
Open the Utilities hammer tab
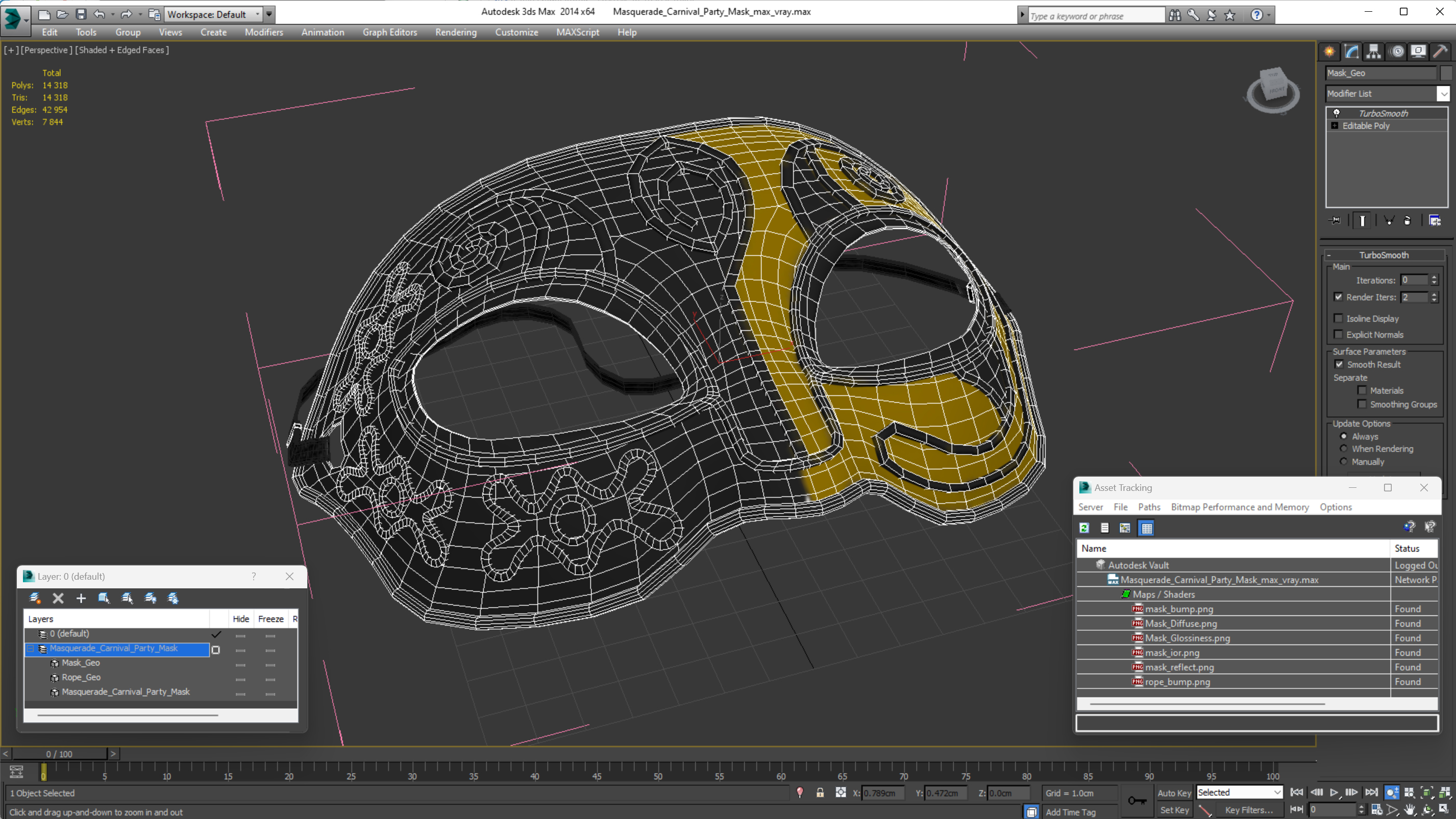click(1440, 52)
